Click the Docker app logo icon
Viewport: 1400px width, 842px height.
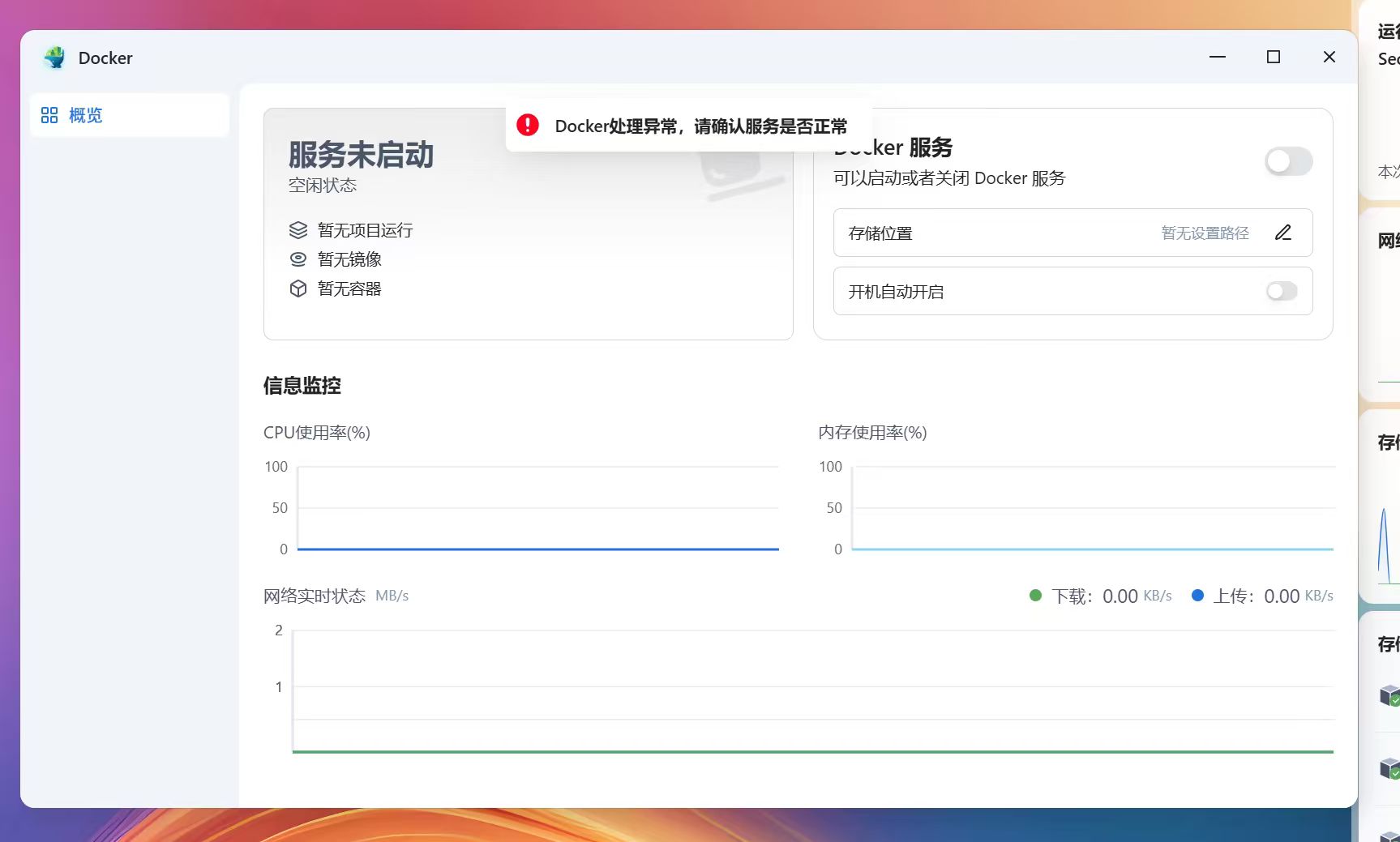(55, 58)
